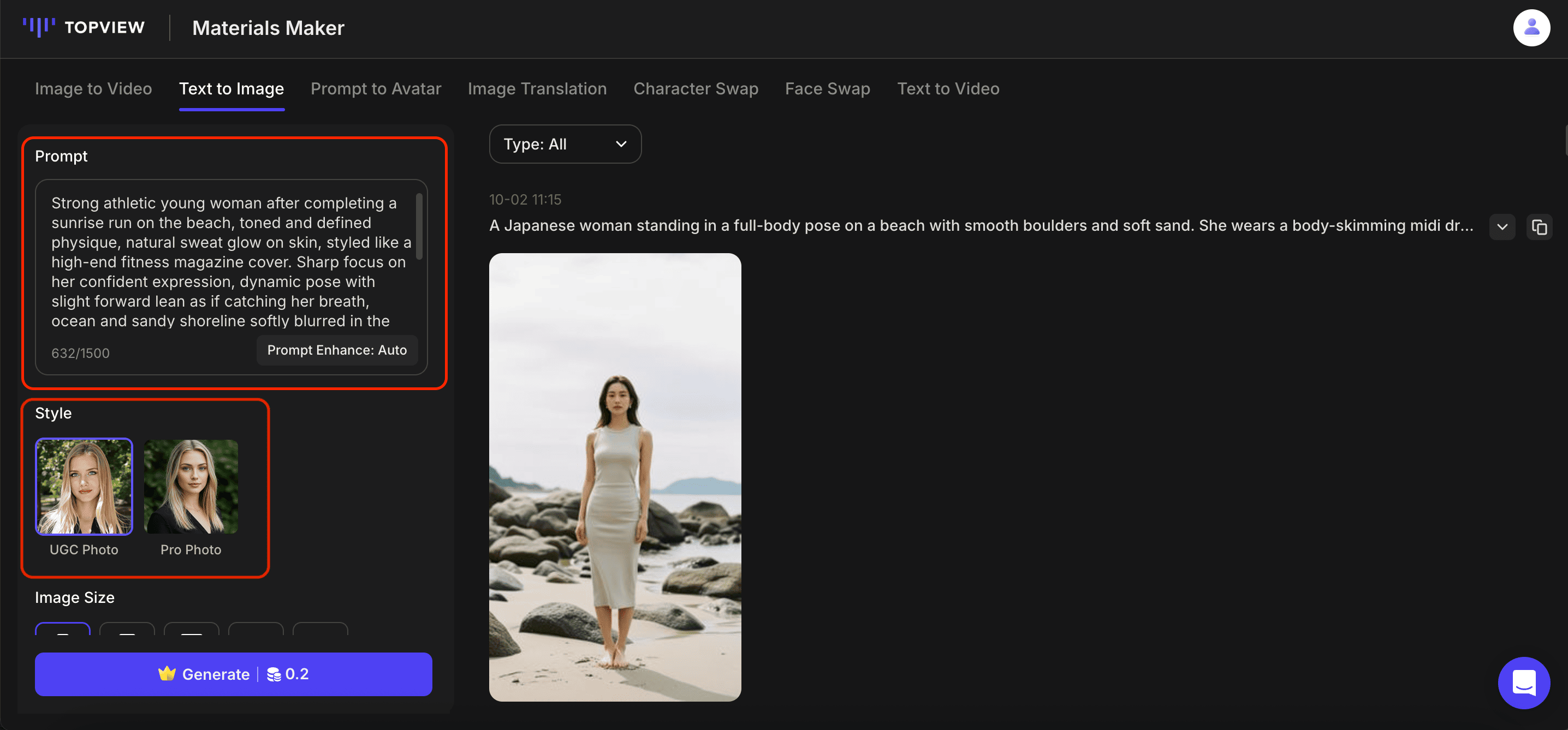
Task: Go to the Text to Video tab
Action: [x=948, y=89]
